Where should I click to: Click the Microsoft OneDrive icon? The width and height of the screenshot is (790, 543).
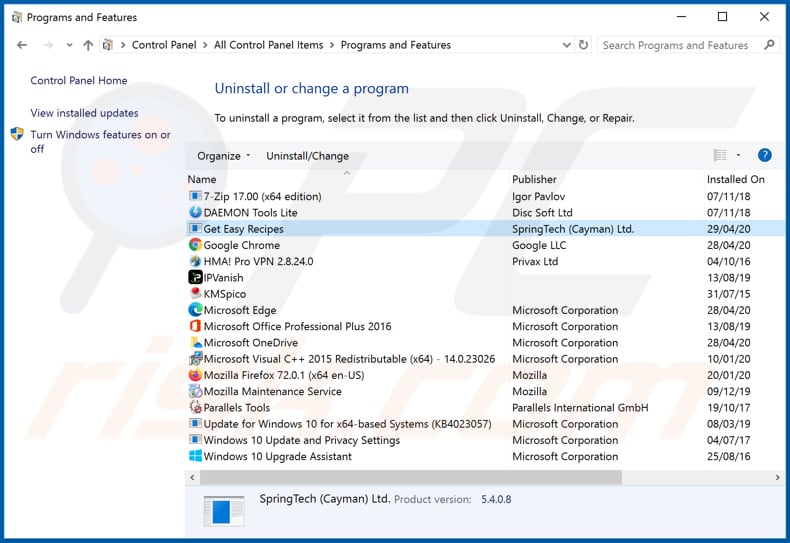tap(195, 342)
